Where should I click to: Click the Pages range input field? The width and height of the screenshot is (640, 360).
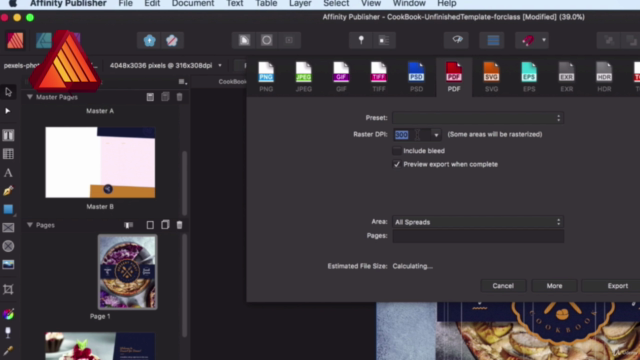point(478,236)
